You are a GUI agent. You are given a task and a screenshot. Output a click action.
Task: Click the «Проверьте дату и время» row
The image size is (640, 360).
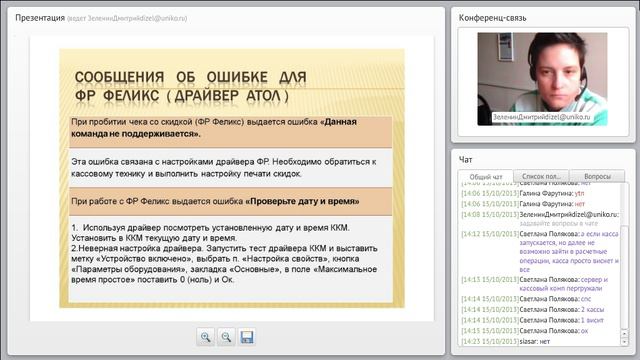click(x=231, y=202)
